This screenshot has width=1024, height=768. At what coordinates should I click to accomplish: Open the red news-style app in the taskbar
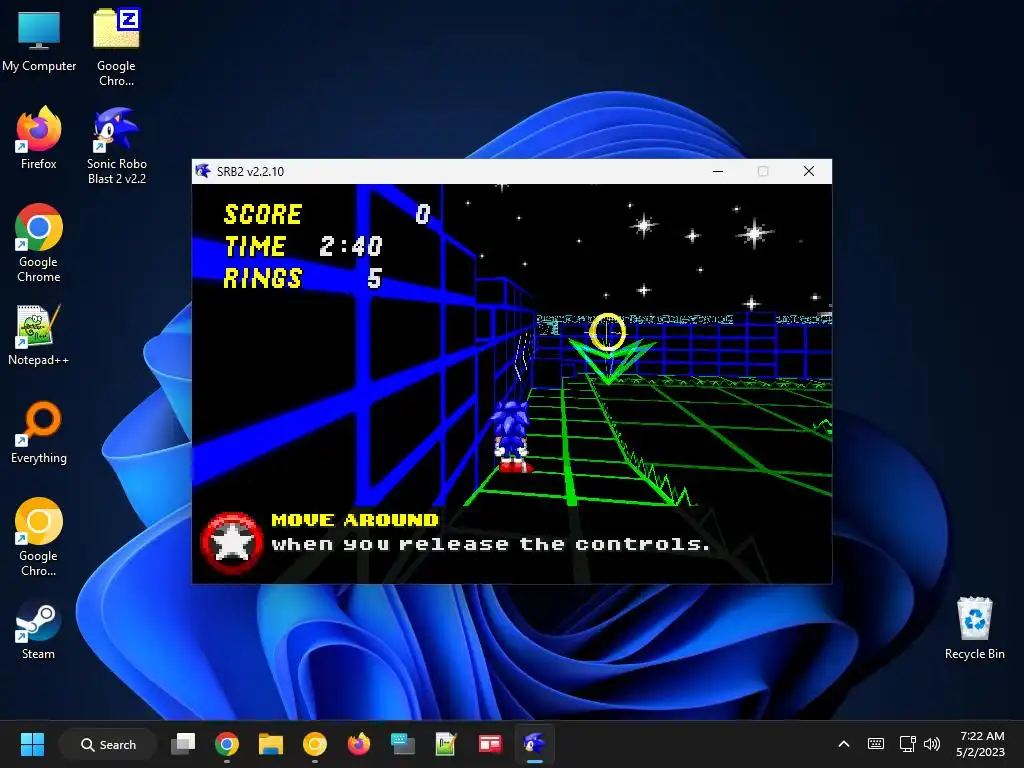[x=490, y=744]
